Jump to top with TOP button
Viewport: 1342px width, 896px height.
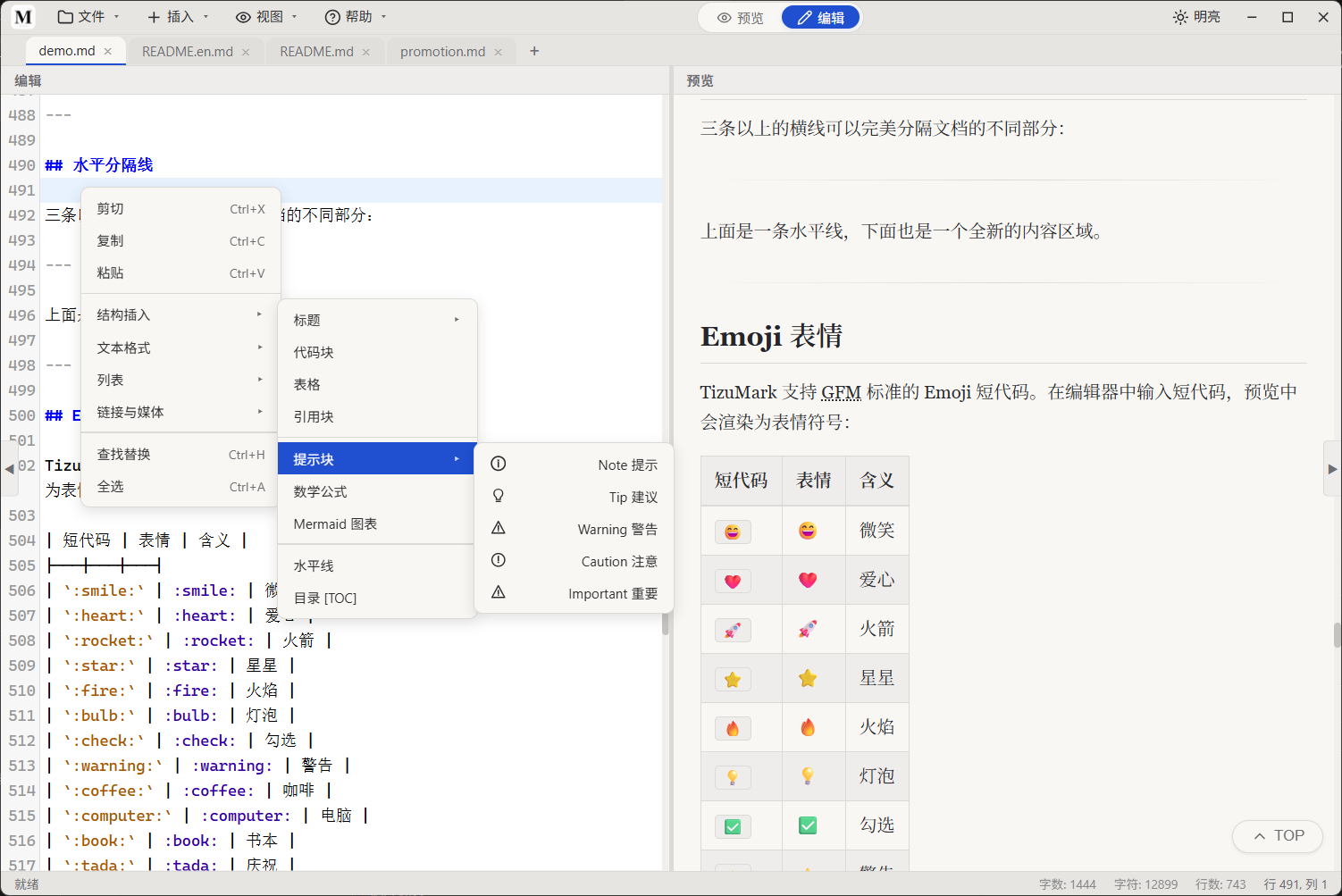pyautogui.click(x=1278, y=836)
